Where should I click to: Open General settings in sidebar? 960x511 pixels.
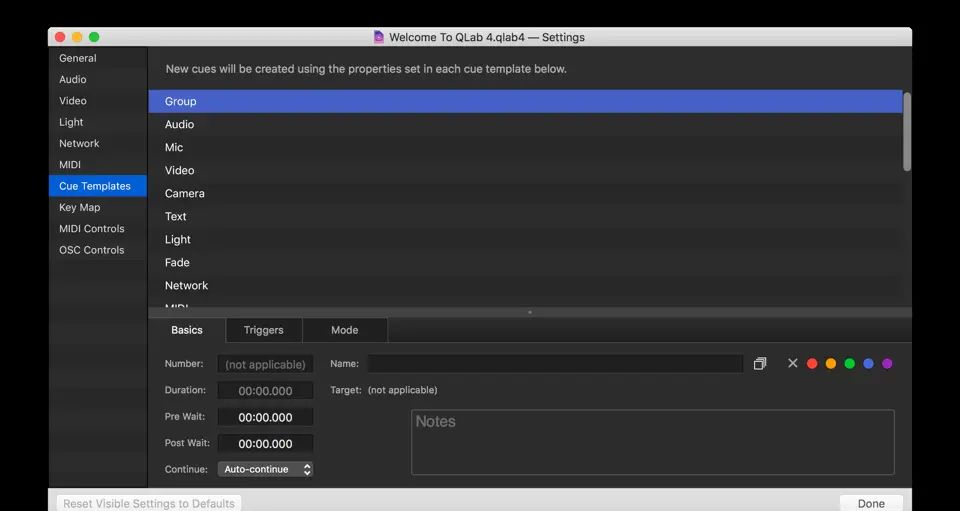[x=97, y=58]
